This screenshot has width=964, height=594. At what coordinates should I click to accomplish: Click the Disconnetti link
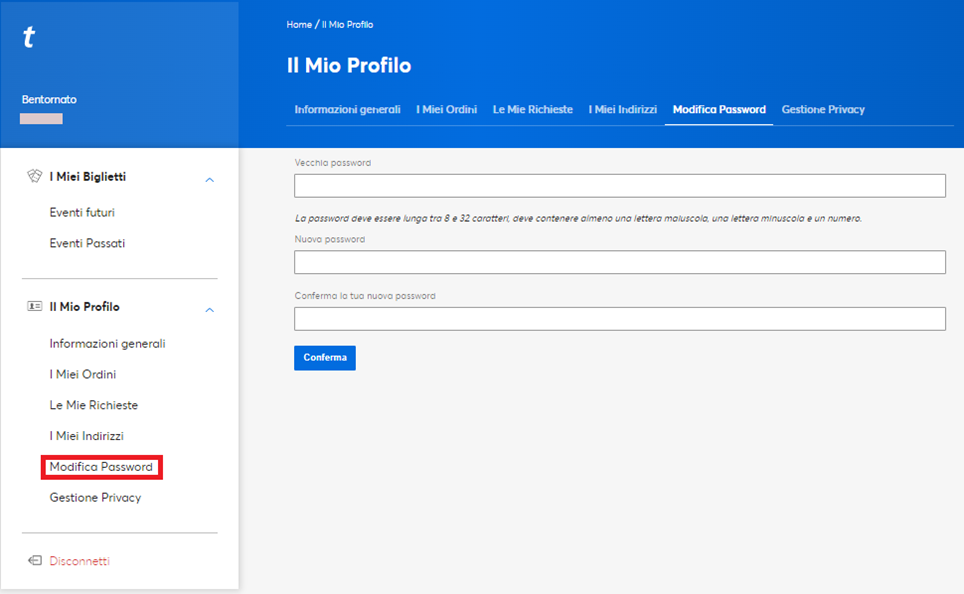(80, 561)
